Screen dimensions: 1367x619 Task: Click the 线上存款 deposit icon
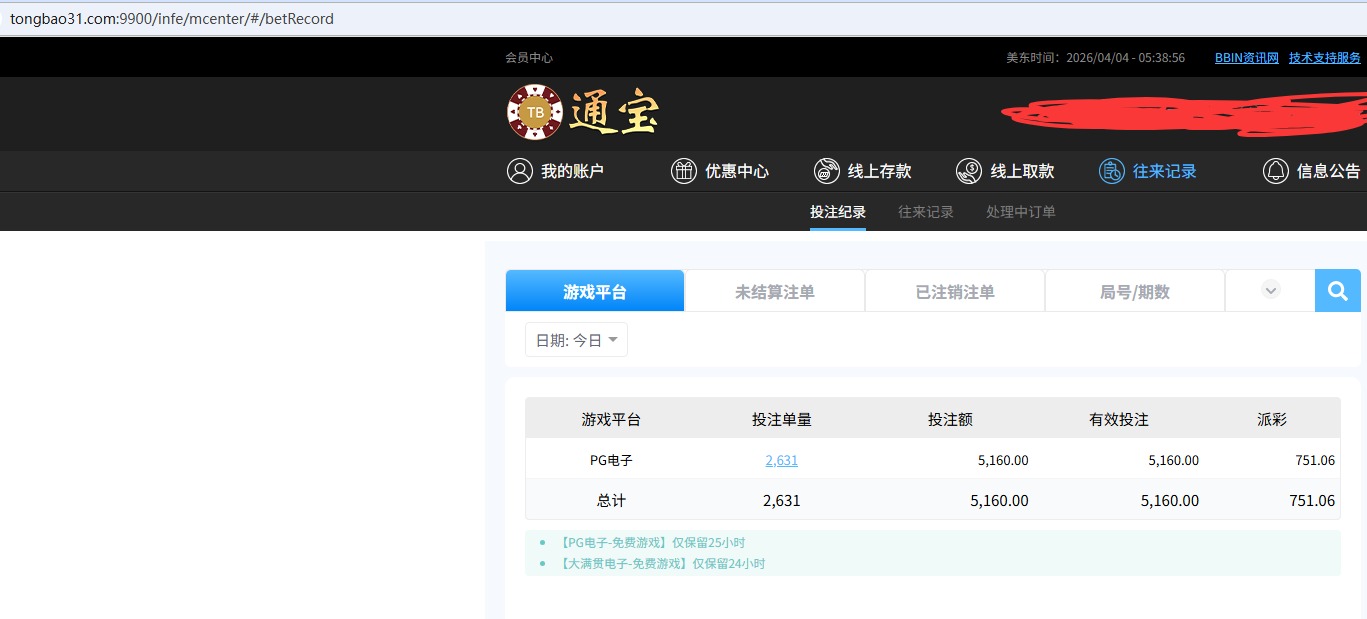tap(826, 171)
